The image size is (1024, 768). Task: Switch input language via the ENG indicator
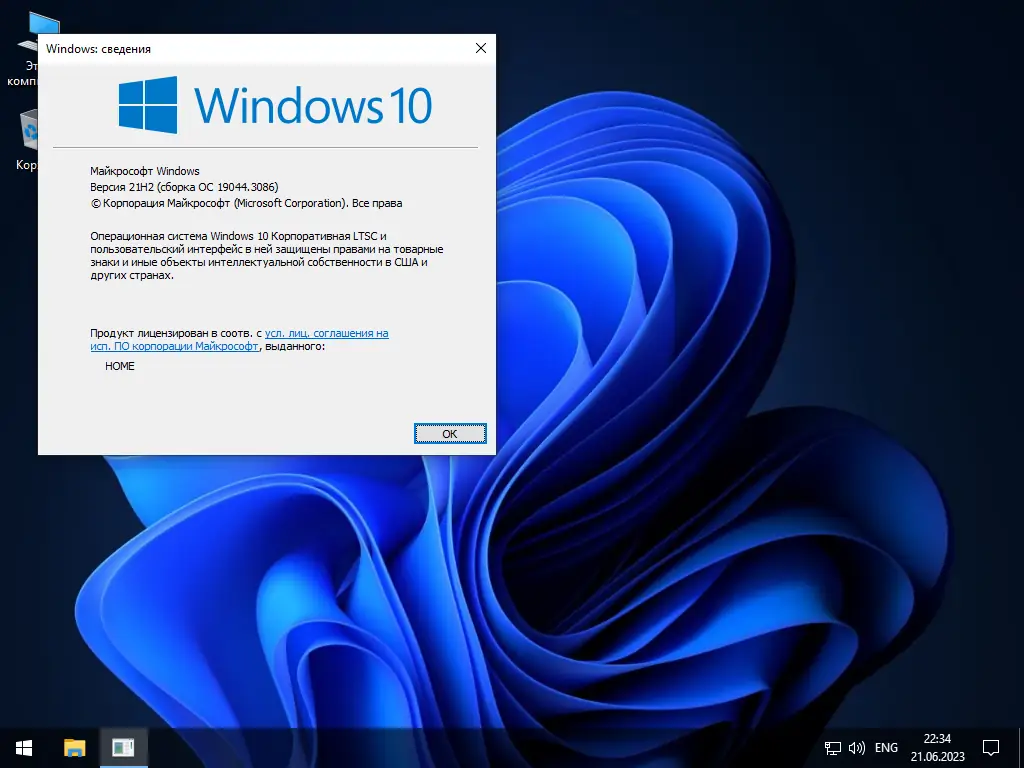coord(886,747)
